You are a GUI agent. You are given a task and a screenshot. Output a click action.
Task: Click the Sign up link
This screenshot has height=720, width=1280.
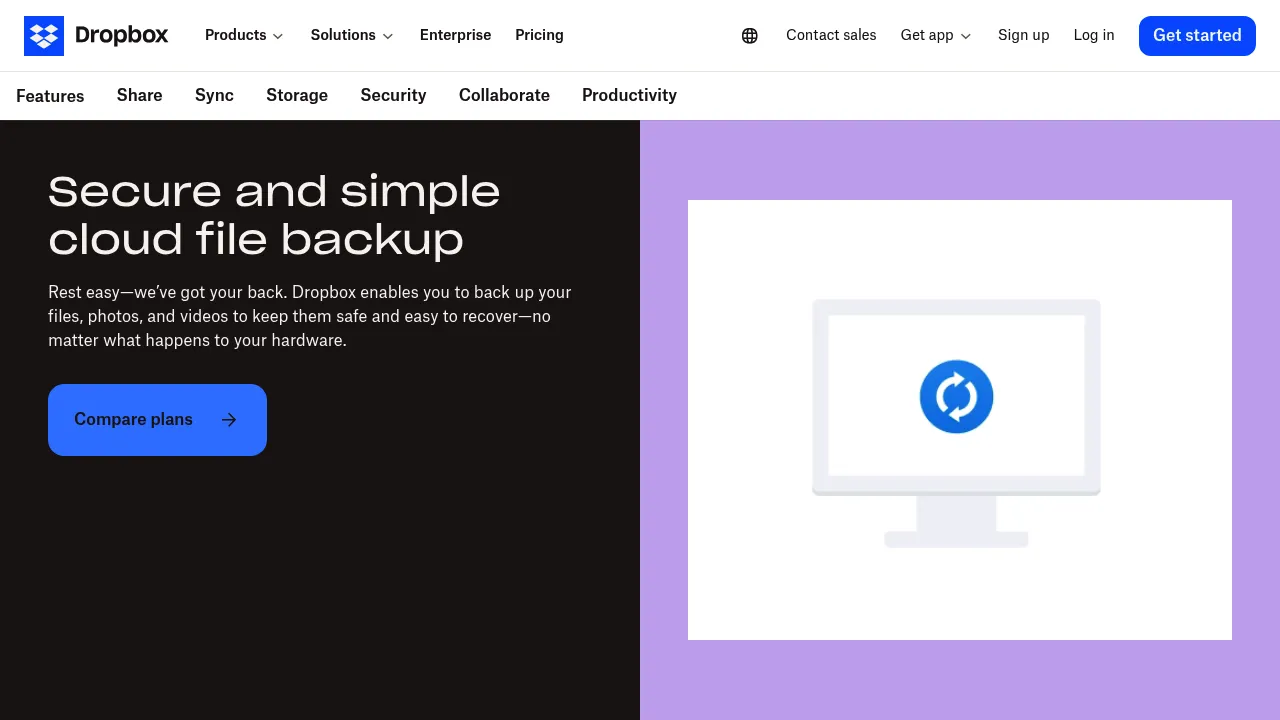[1023, 35]
